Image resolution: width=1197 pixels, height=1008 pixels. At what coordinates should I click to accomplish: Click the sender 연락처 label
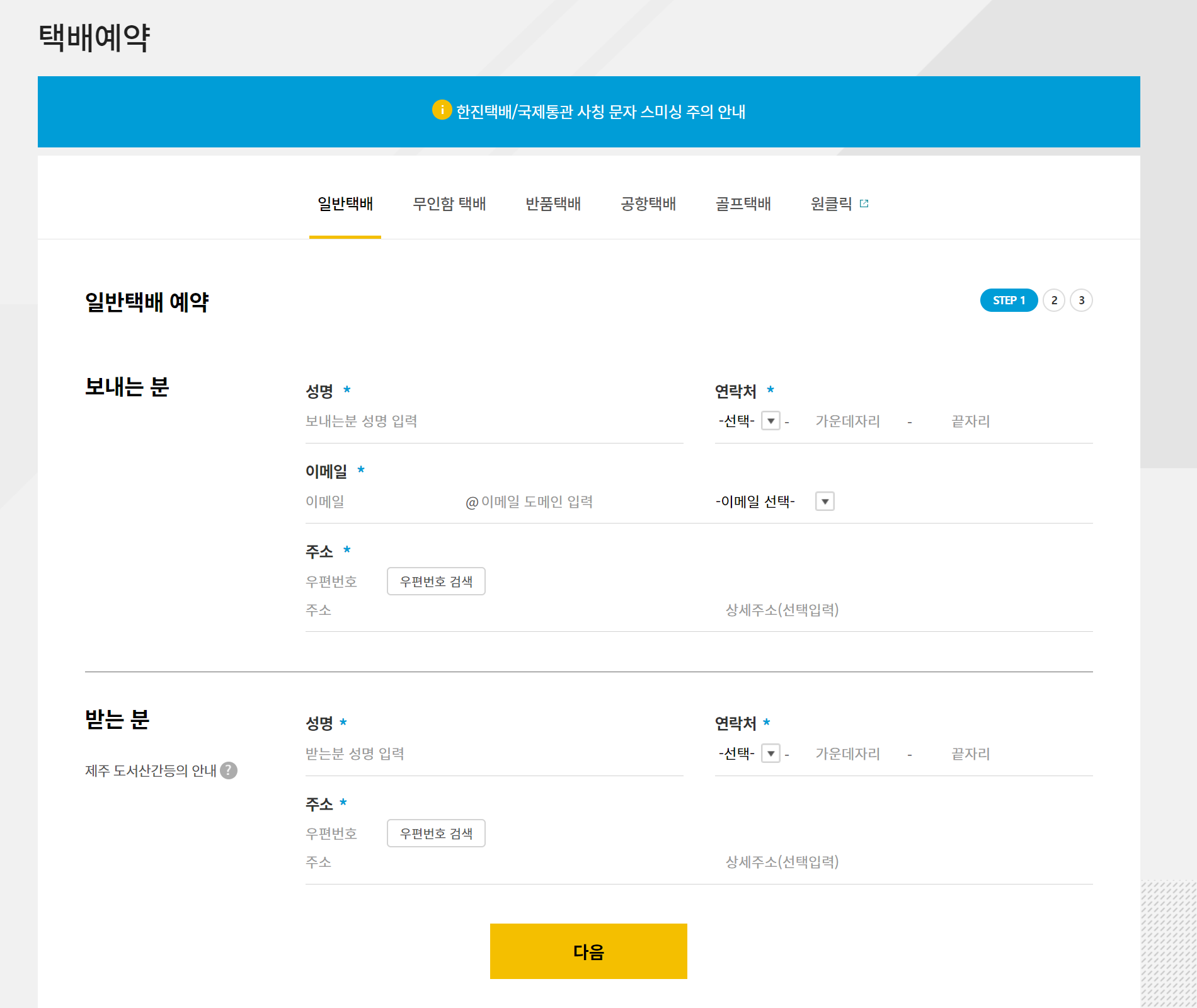coord(735,391)
